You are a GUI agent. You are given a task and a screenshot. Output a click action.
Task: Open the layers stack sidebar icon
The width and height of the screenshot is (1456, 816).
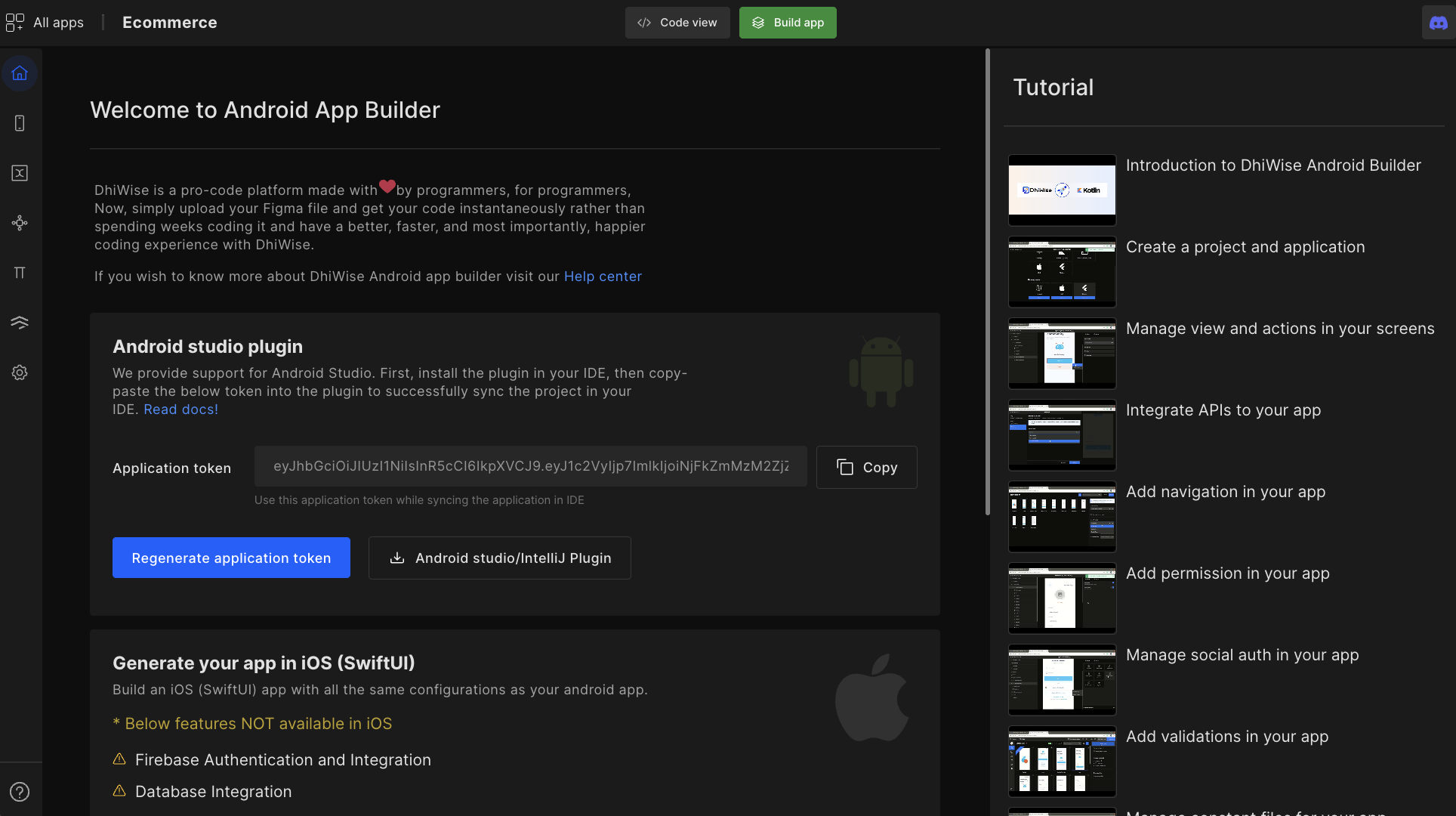[x=20, y=323]
